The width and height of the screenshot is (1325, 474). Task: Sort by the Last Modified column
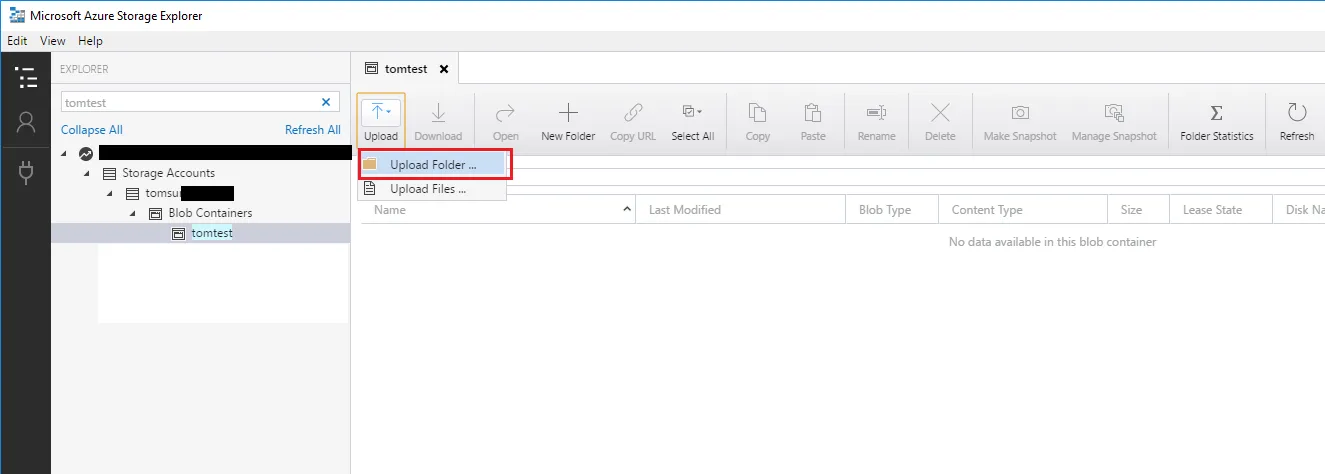741,210
